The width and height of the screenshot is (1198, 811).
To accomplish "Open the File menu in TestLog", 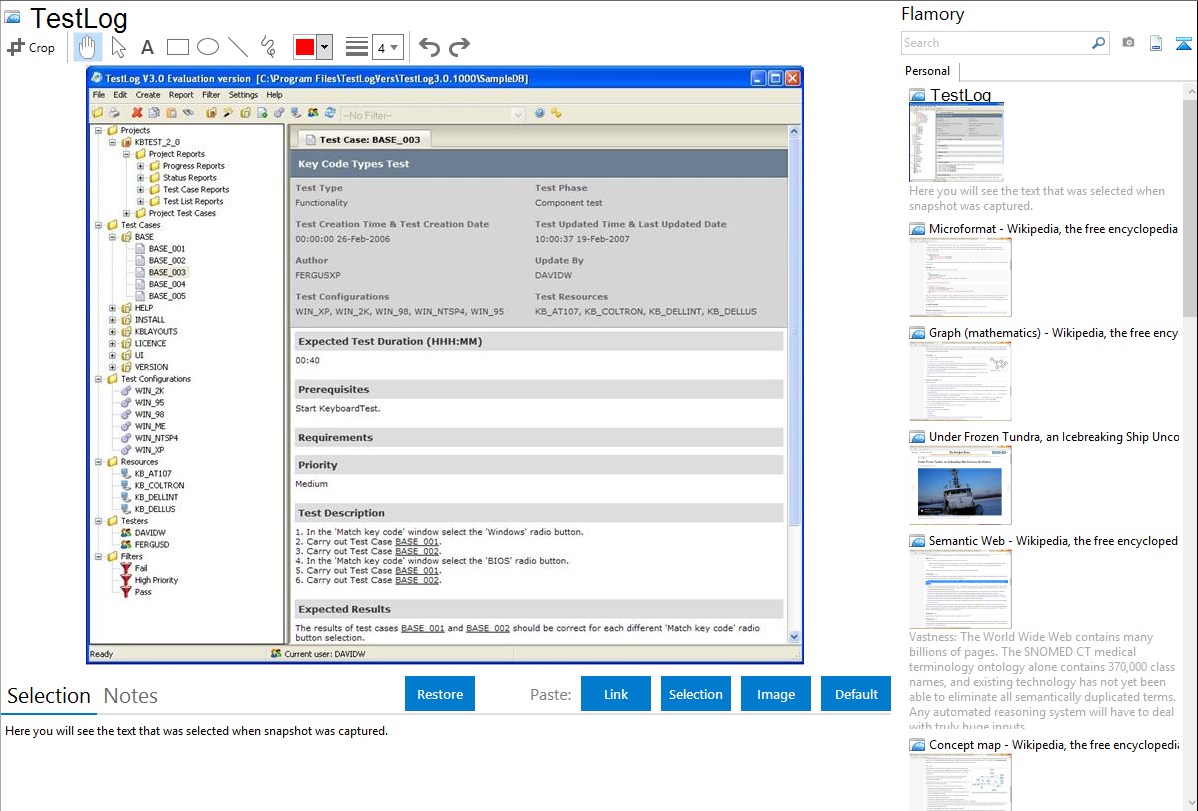I will click(99, 95).
